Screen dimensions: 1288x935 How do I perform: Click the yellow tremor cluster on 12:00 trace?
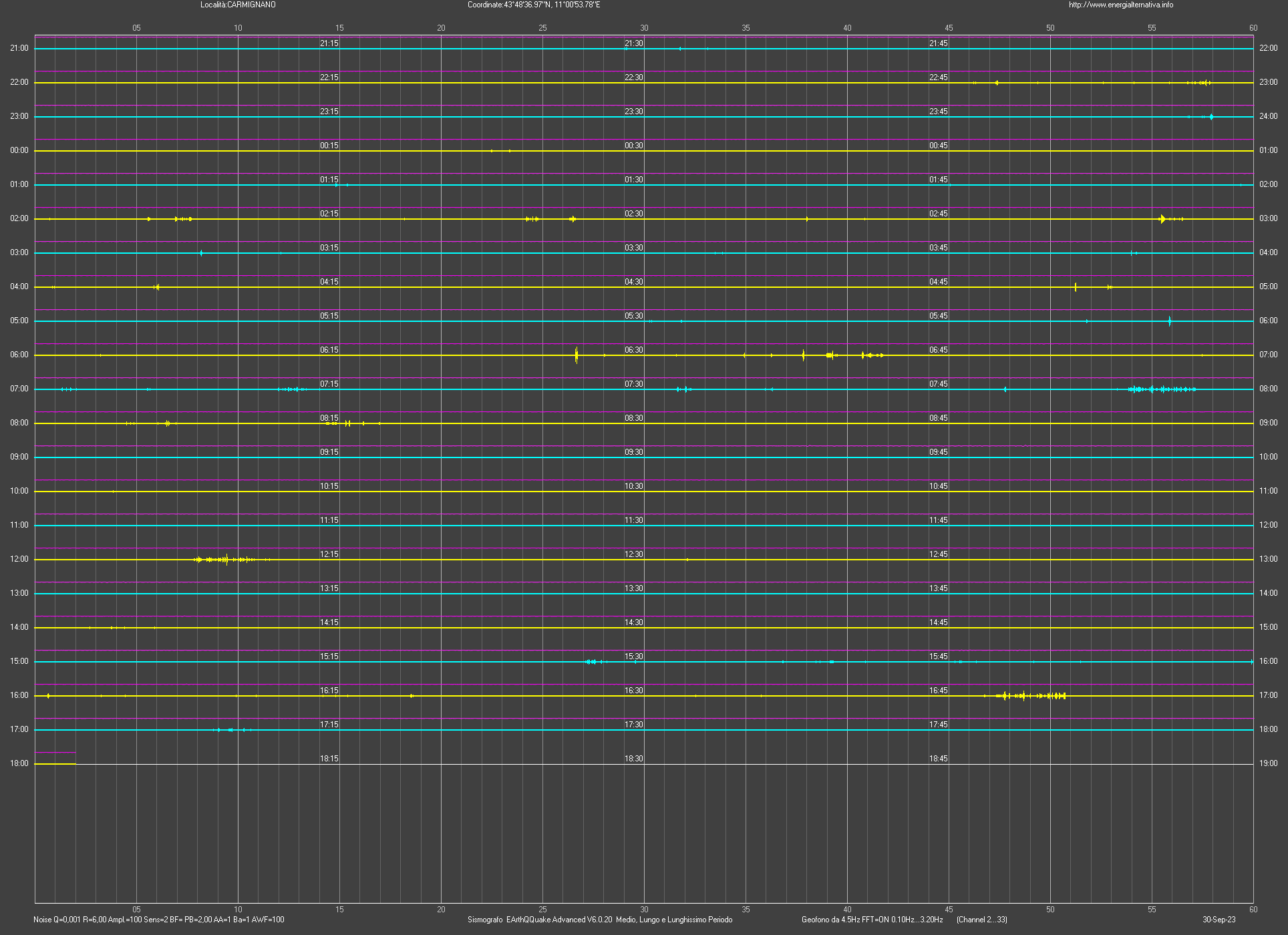[x=230, y=560]
